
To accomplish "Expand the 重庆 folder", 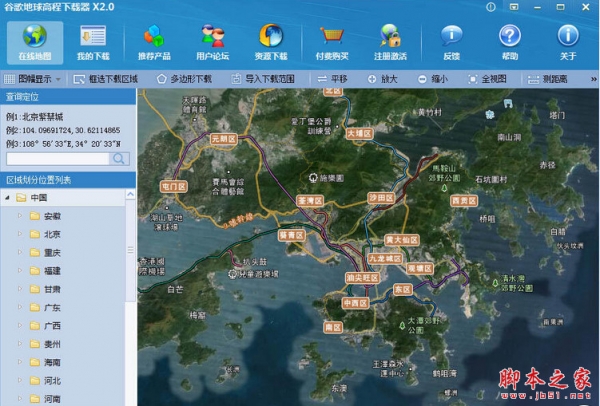I will 20,252.
